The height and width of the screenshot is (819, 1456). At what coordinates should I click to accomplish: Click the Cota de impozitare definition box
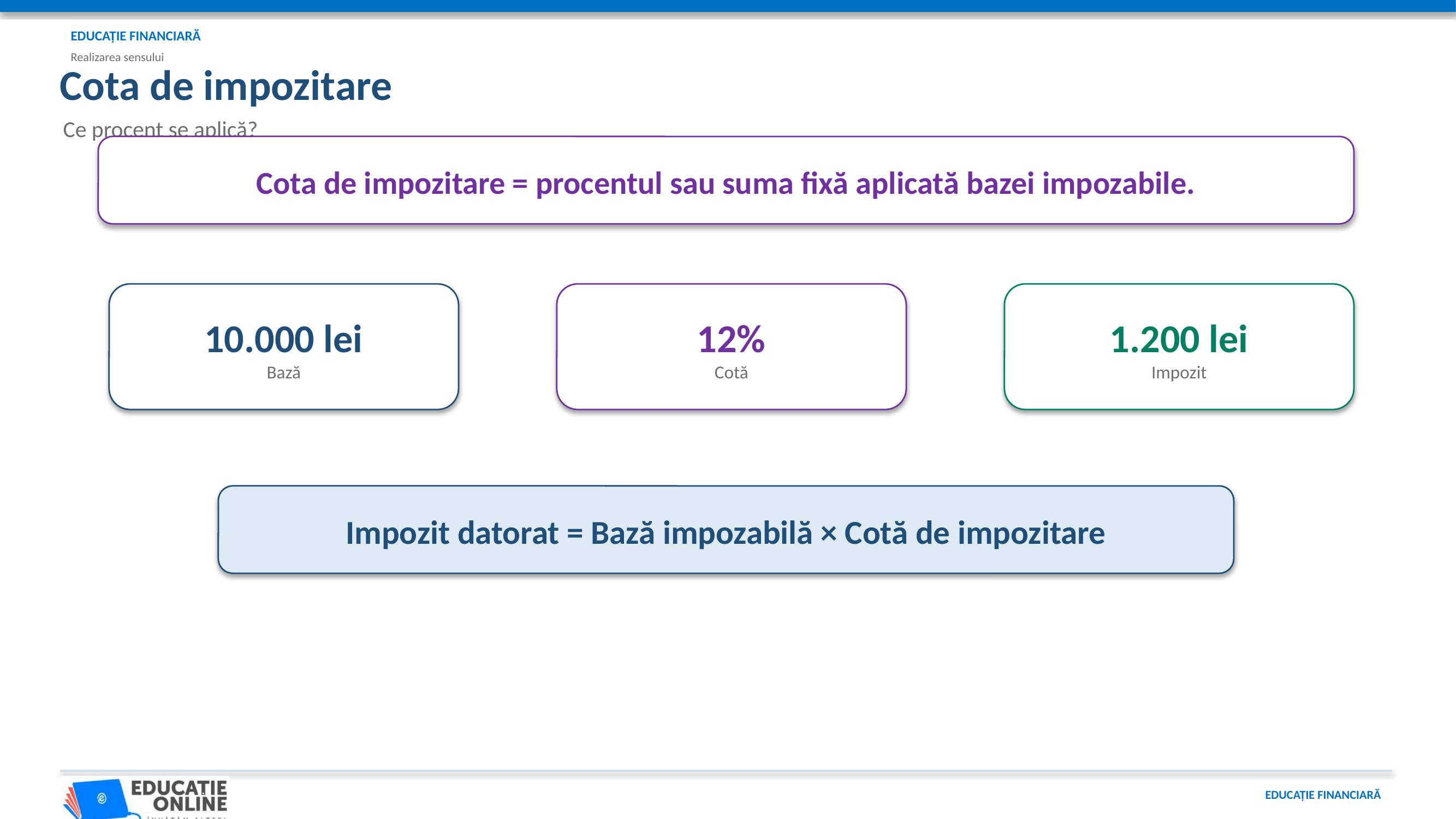point(726,180)
